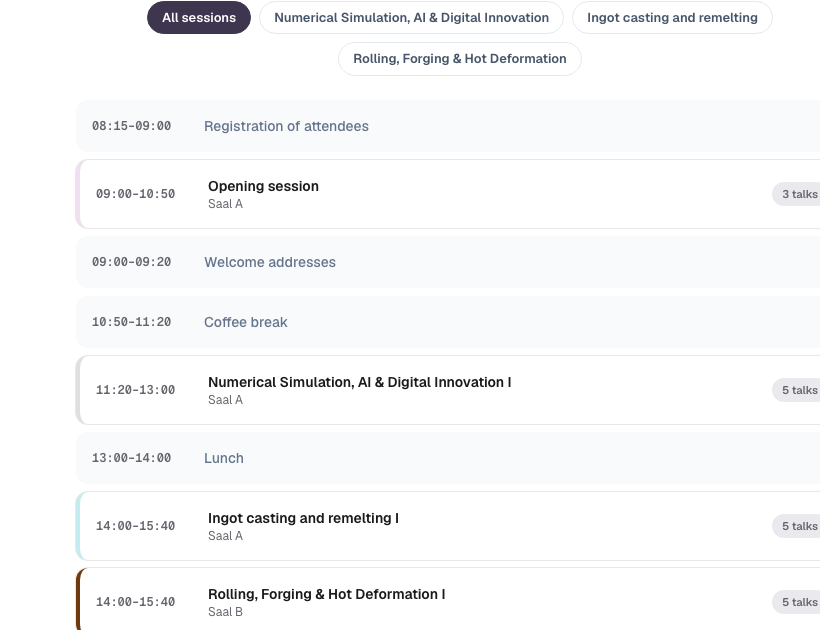
Task: Click the 09:00-10:50 time label
Action: click(135, 194)
